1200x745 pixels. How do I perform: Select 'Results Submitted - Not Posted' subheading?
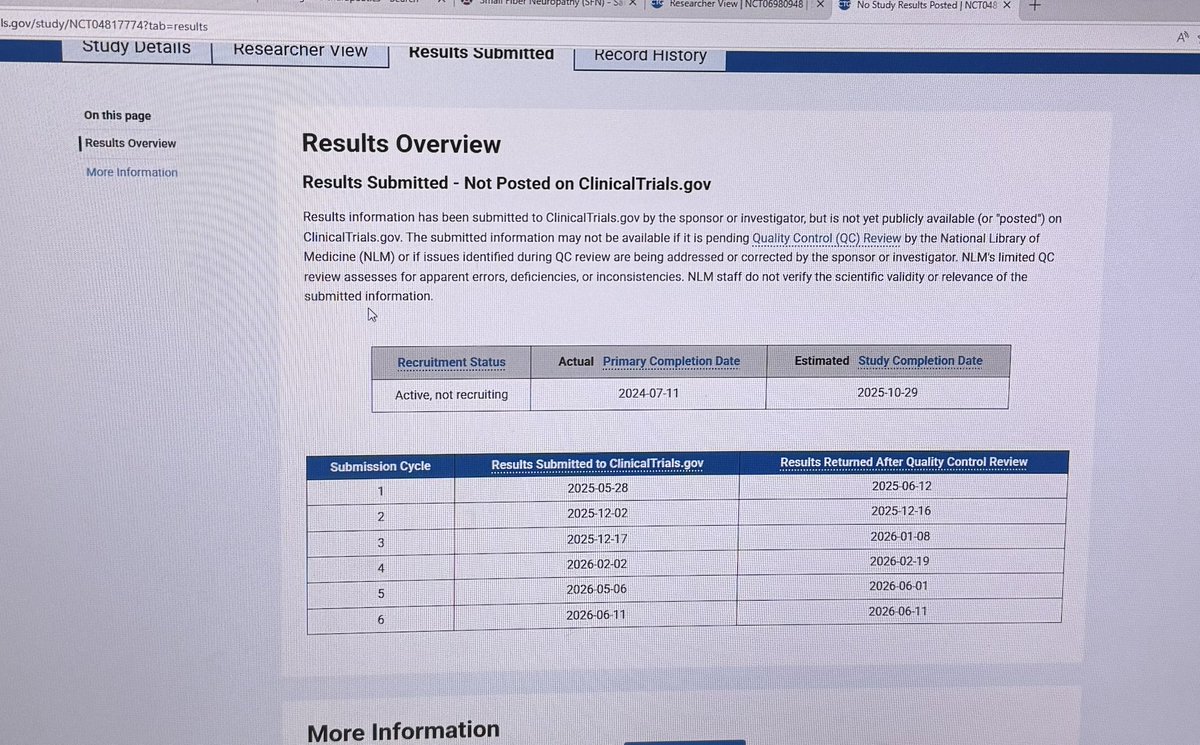tap(506, 183)
